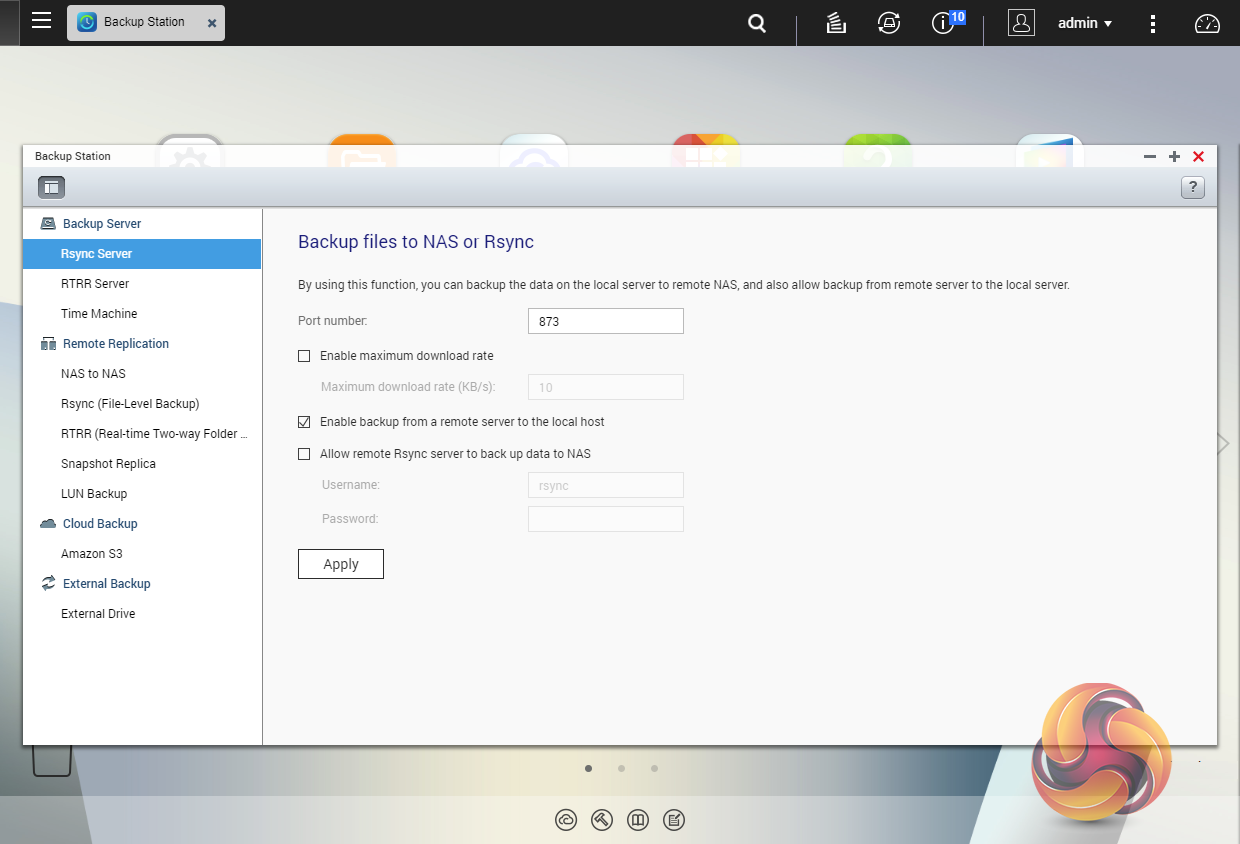1240x844 pixels.
Task: Click the Apply button
Action: 341,564
